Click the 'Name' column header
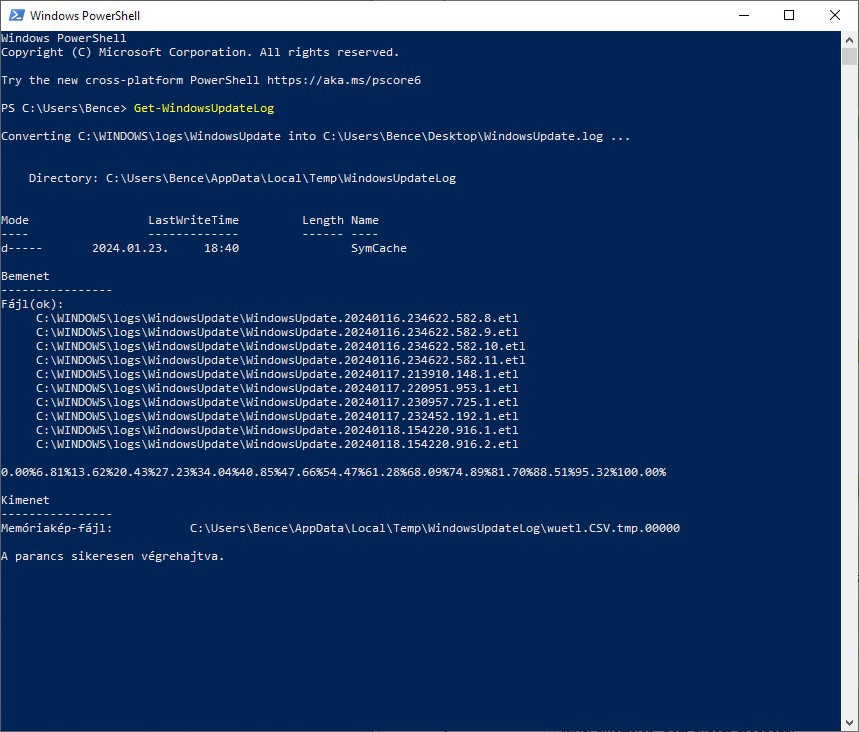The height and width of the screenshot is (732, 859). pyautogui.click(x=365, y=220)
